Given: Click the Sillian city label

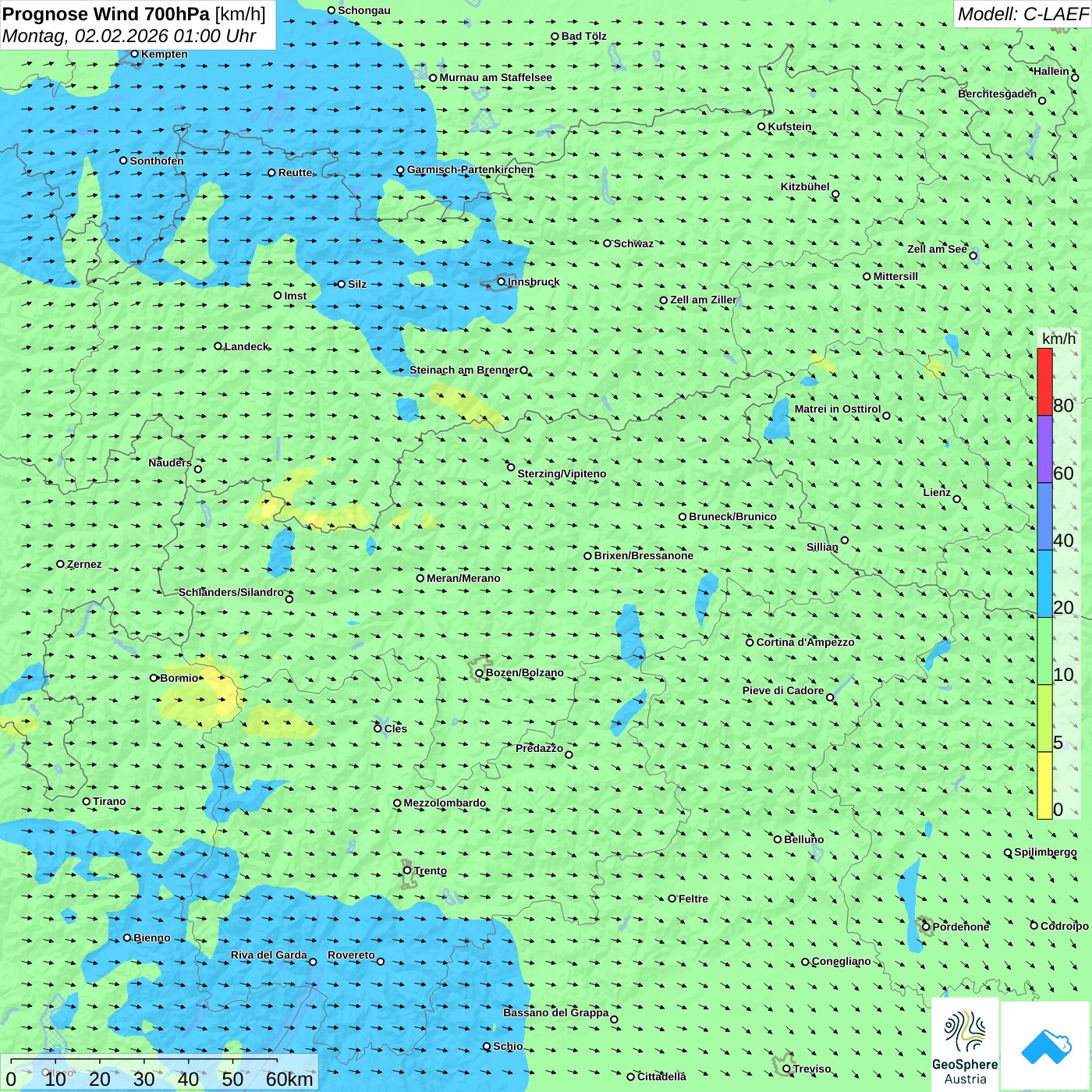Looking at the screenshot, I should pos(822,547).
